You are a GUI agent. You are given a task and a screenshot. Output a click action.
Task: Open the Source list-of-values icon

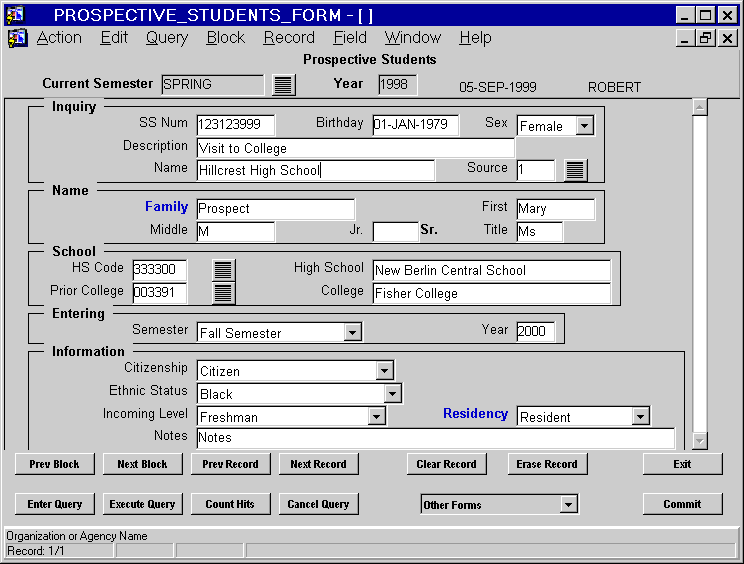click(575, 170)
